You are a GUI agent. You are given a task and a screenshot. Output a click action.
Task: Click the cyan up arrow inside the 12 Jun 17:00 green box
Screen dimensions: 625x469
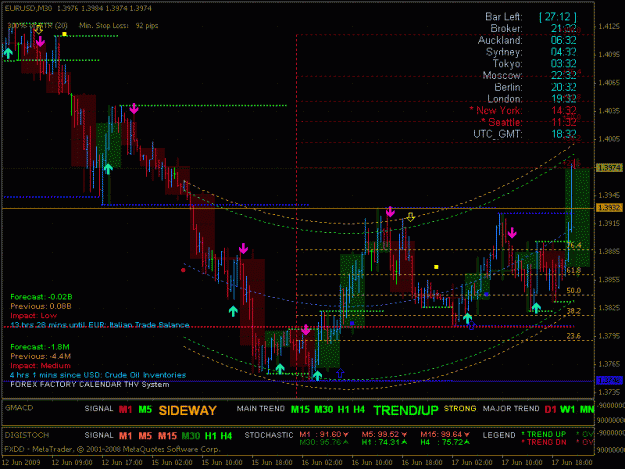pyautogui.click(x=108, y=169)
